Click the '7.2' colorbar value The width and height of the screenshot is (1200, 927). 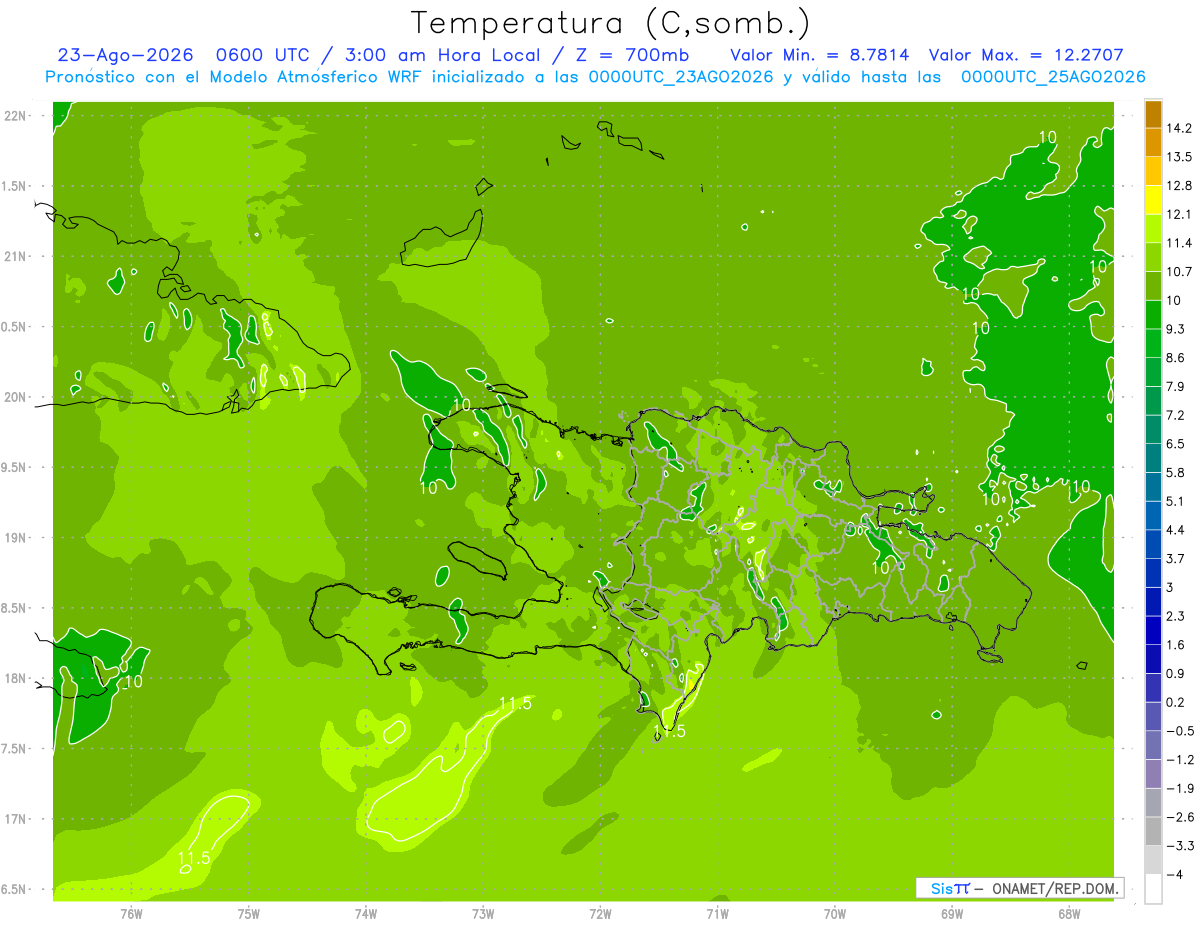(1176, 415)
